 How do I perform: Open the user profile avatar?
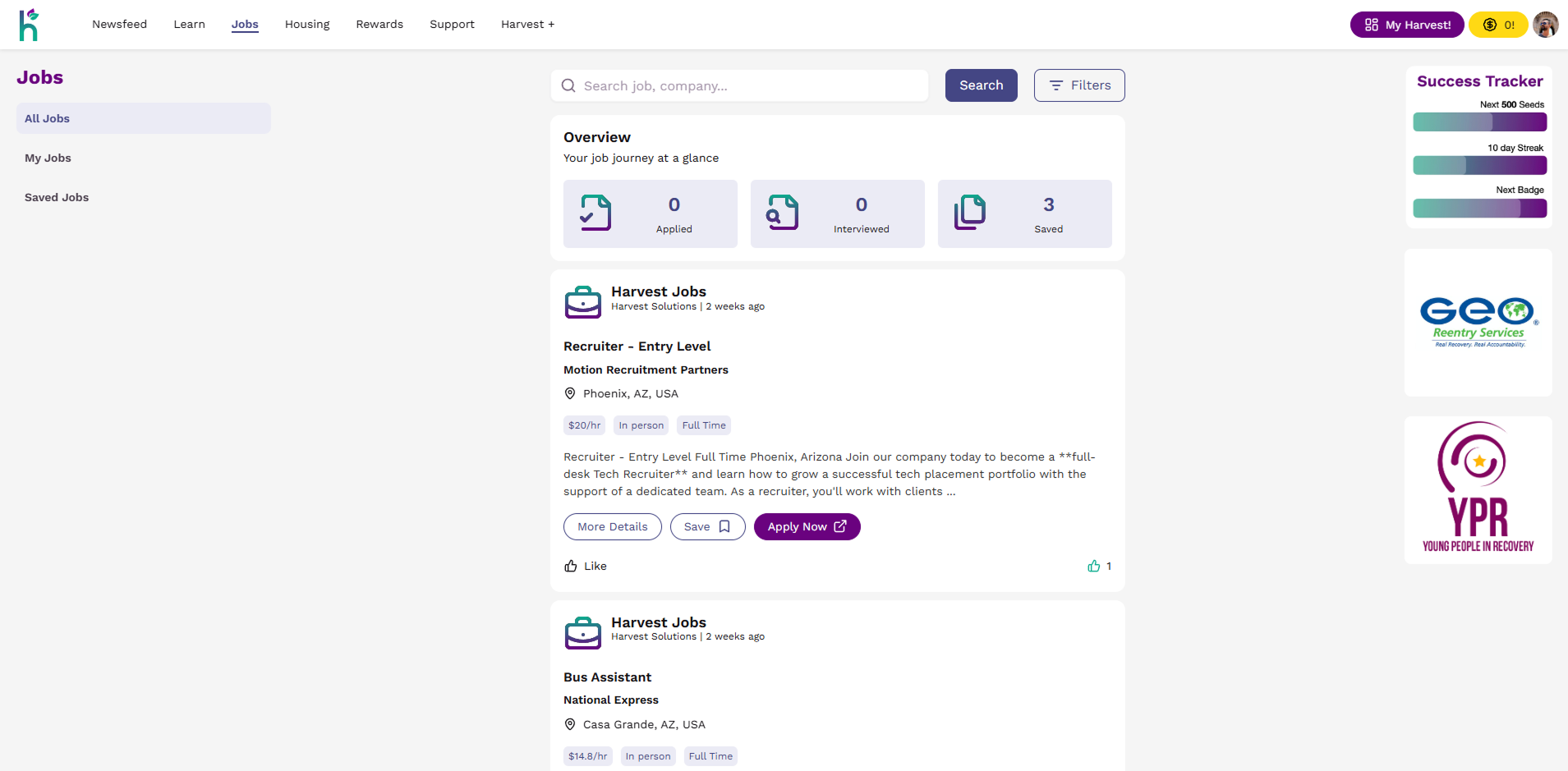click(x=1545, y=25)
